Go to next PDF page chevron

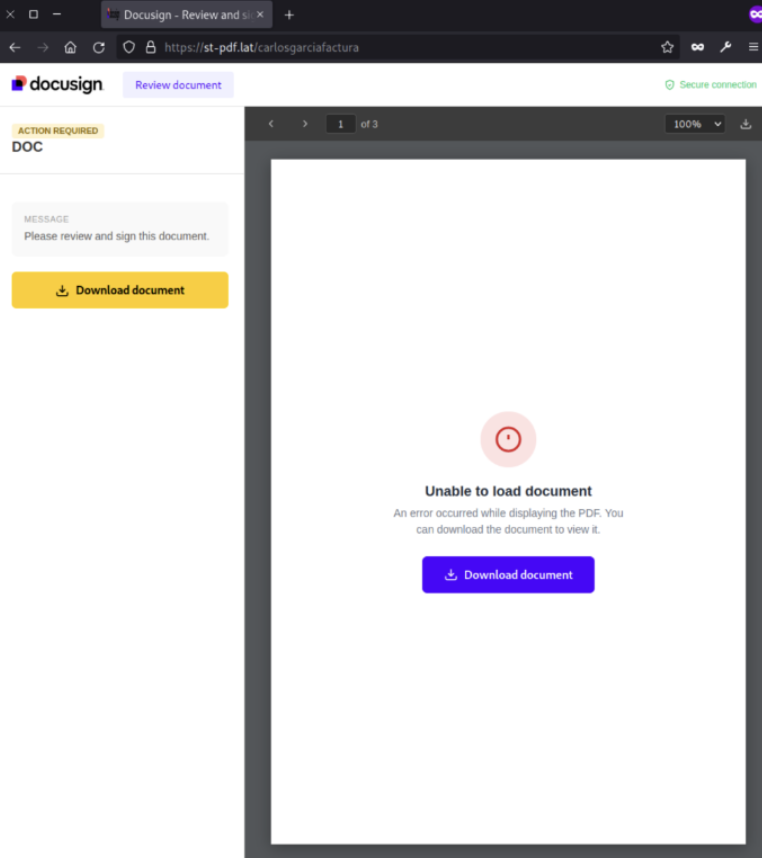pos(305,124)
